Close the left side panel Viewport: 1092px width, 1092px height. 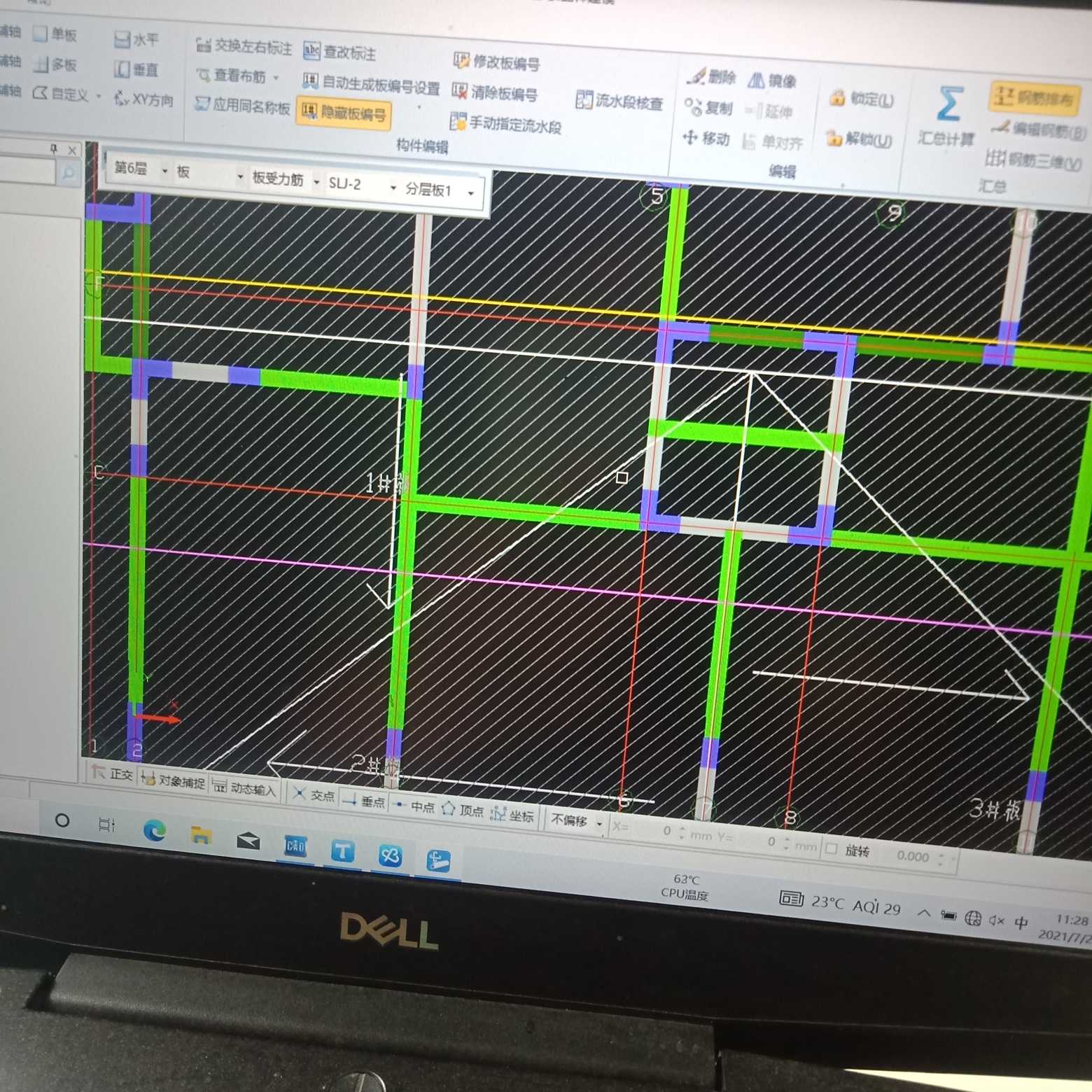[x=71, y=150]
